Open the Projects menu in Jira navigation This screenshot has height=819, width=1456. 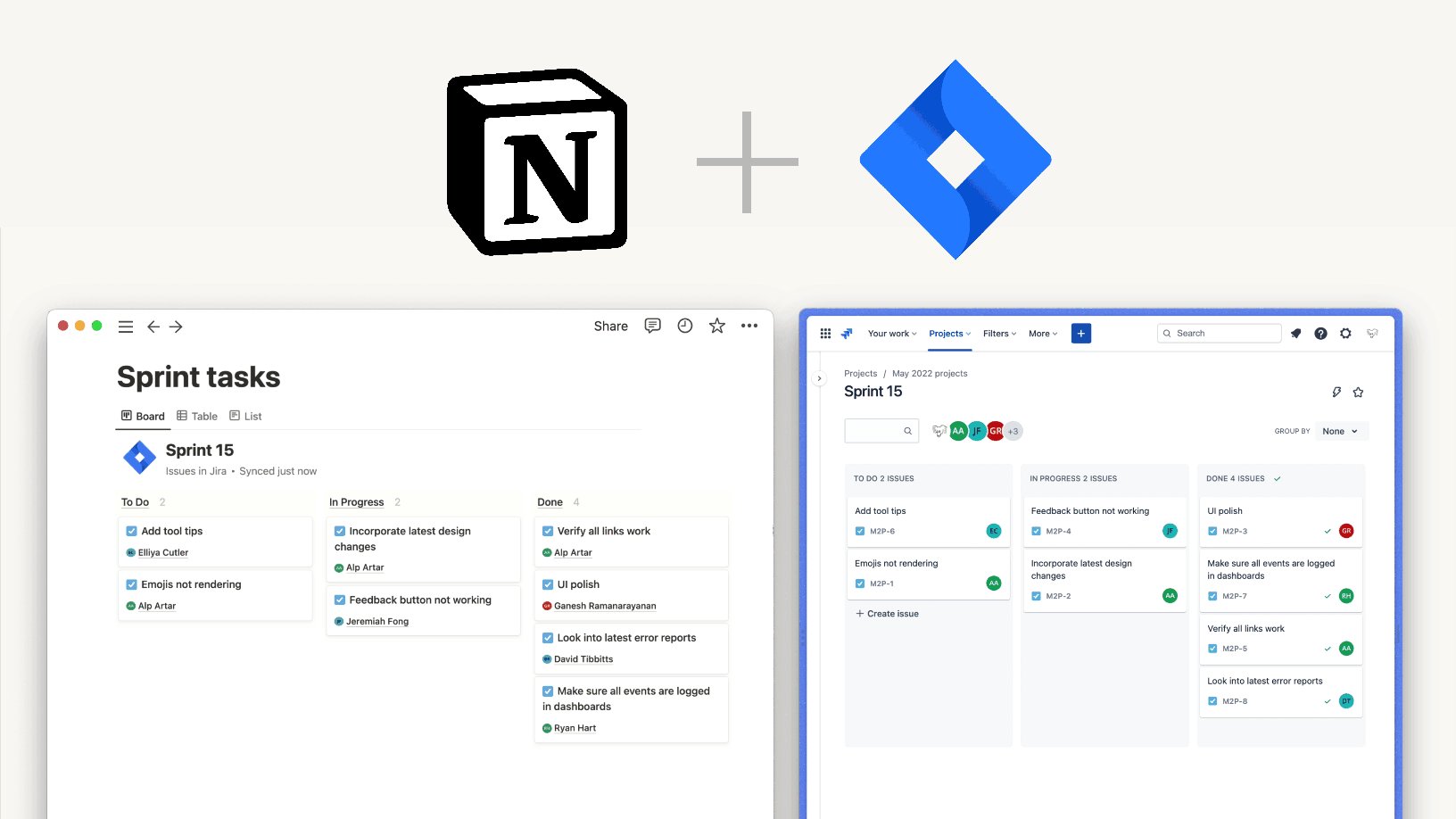click(947, 333)
